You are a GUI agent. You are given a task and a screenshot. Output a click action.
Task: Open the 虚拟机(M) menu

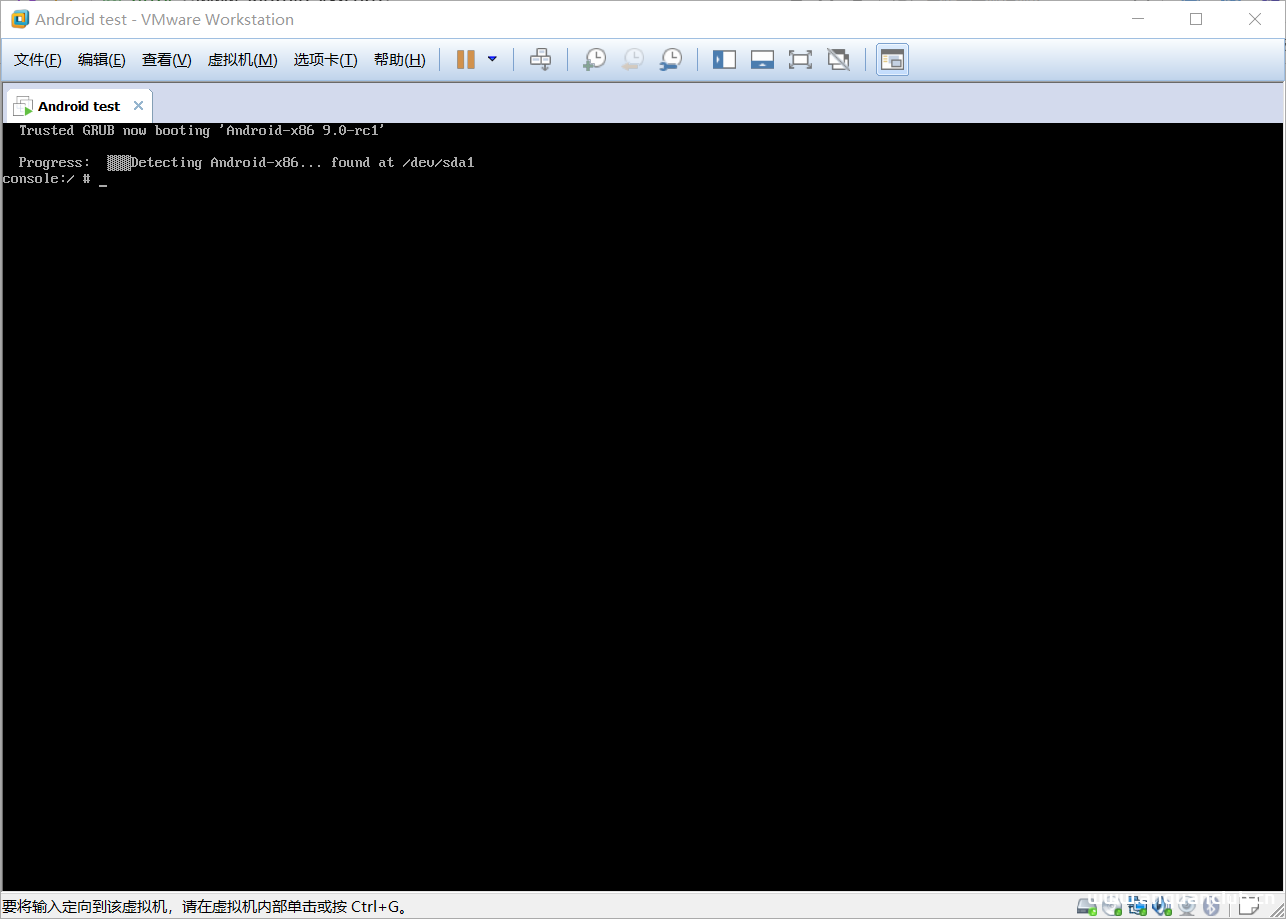coord(242,59)
